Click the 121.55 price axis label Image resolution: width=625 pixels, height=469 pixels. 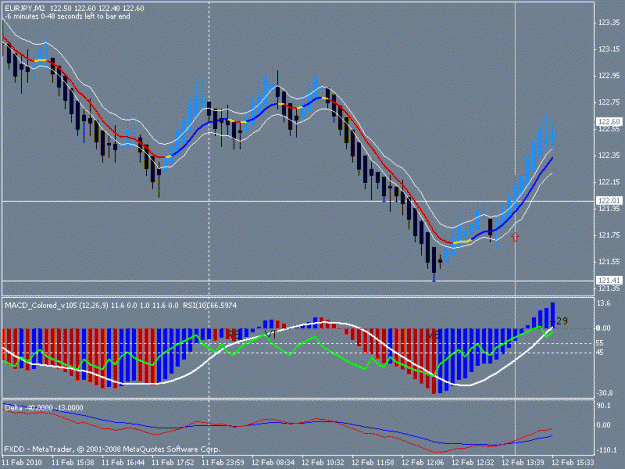609,262
